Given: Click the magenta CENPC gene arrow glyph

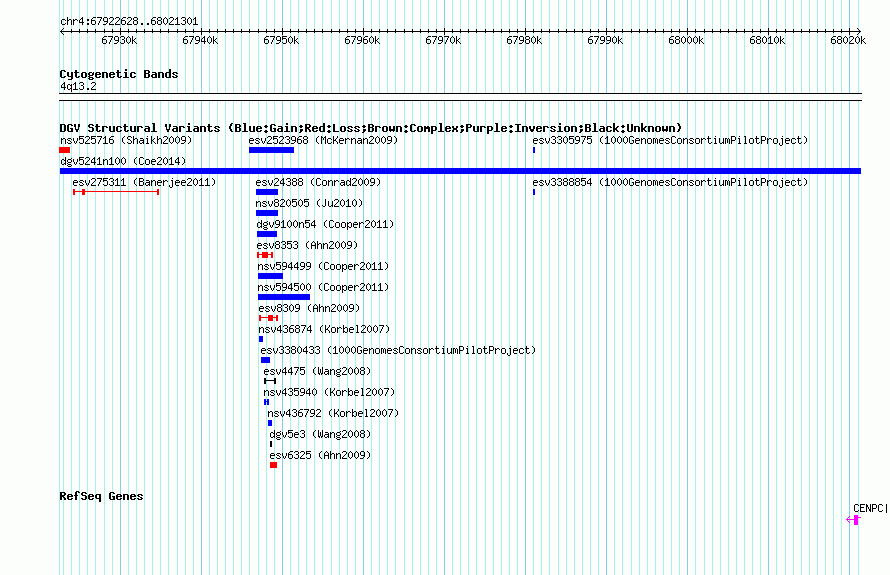Looking at the screenshot, I should [853, 519].
